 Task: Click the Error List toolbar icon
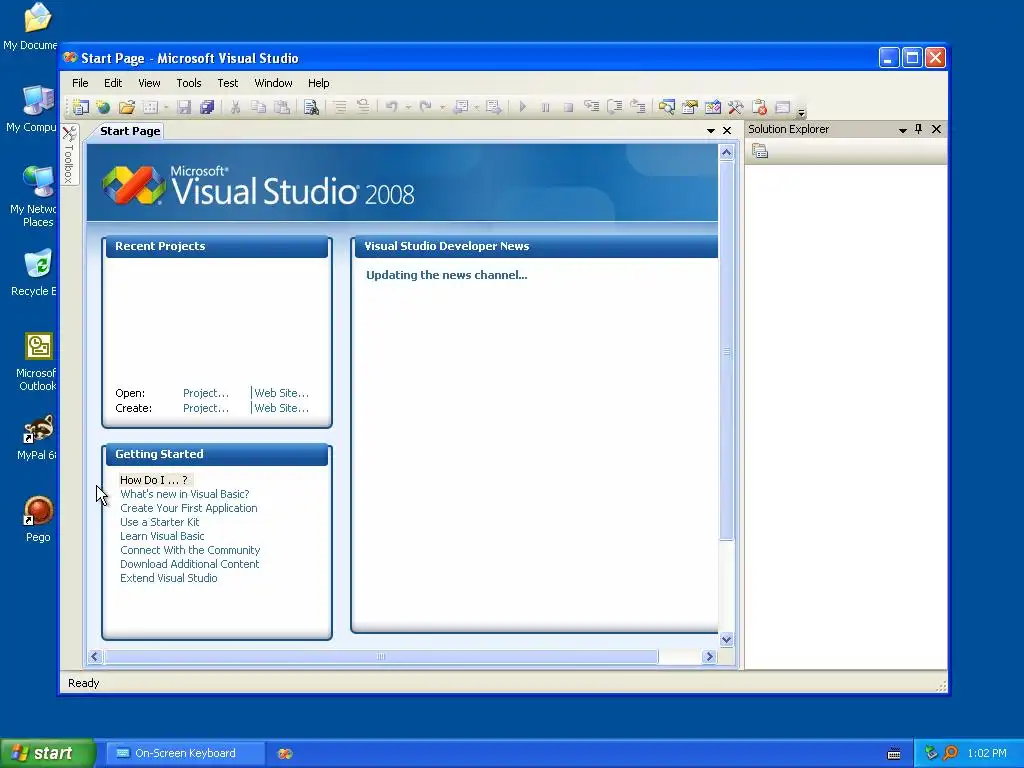(x=760, y=107)
